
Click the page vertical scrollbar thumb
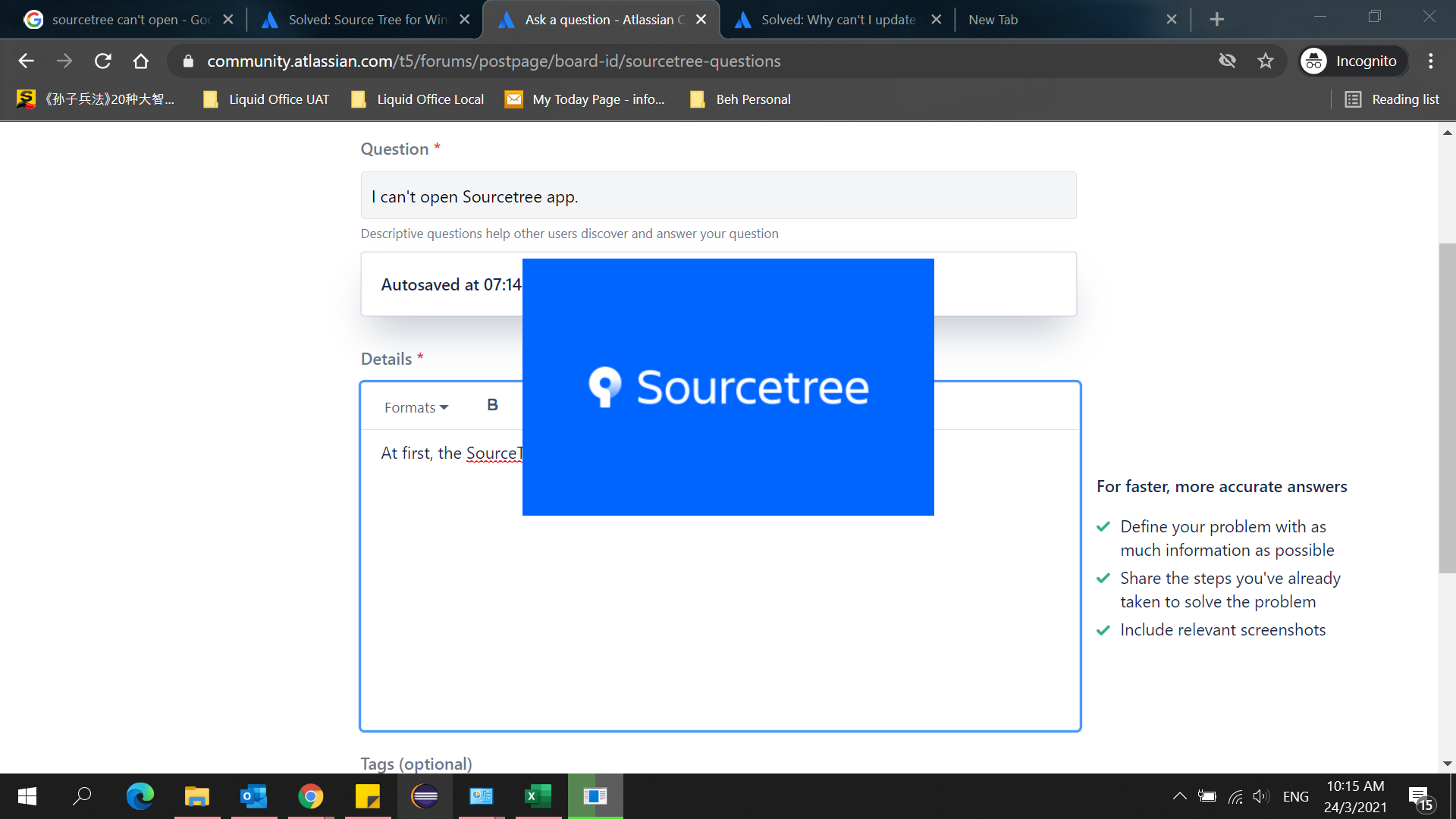tap(1447, 408)
